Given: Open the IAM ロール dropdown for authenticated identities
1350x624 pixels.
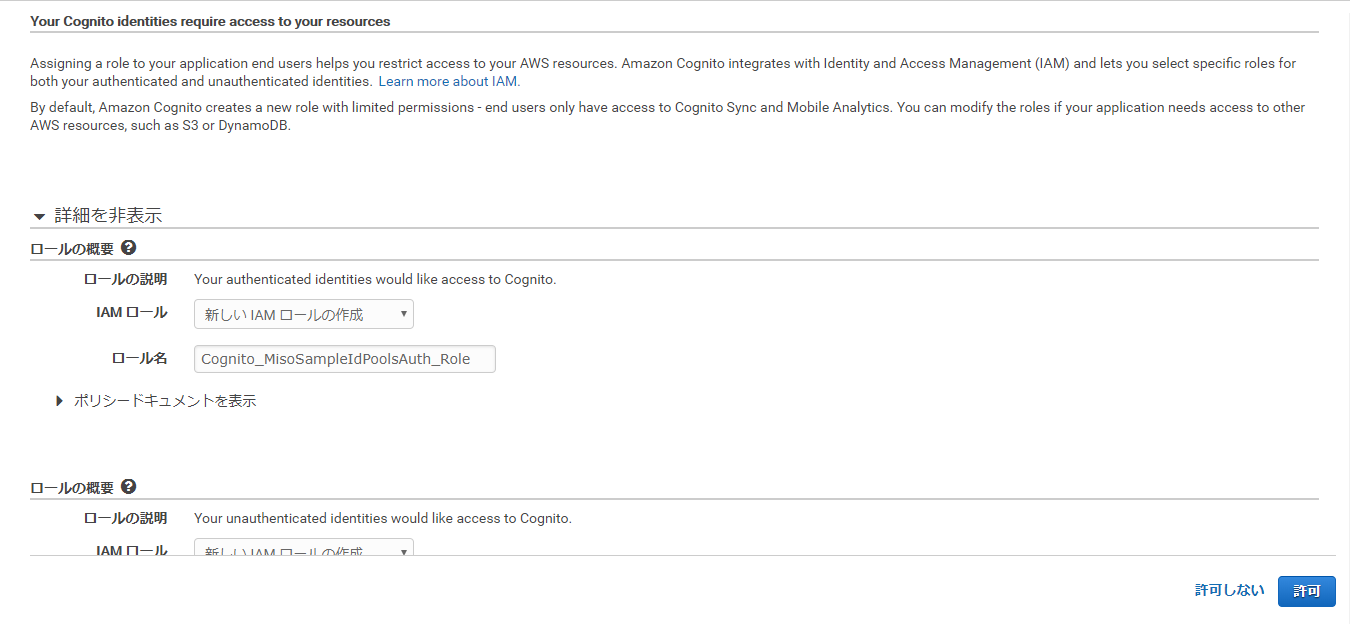Looking at the screenshot, I should coord(303,315).
